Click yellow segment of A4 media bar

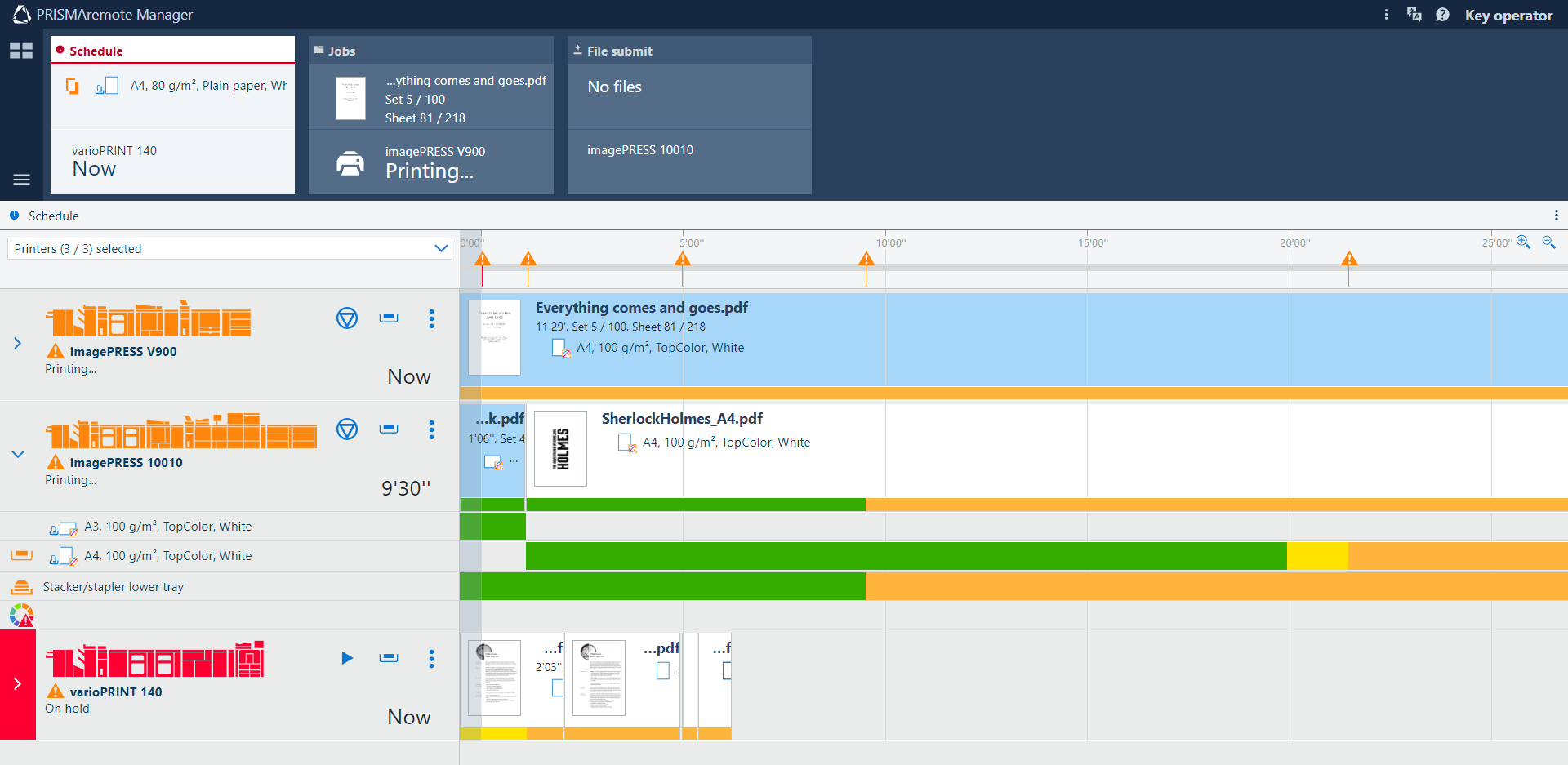coord(1317,556)
